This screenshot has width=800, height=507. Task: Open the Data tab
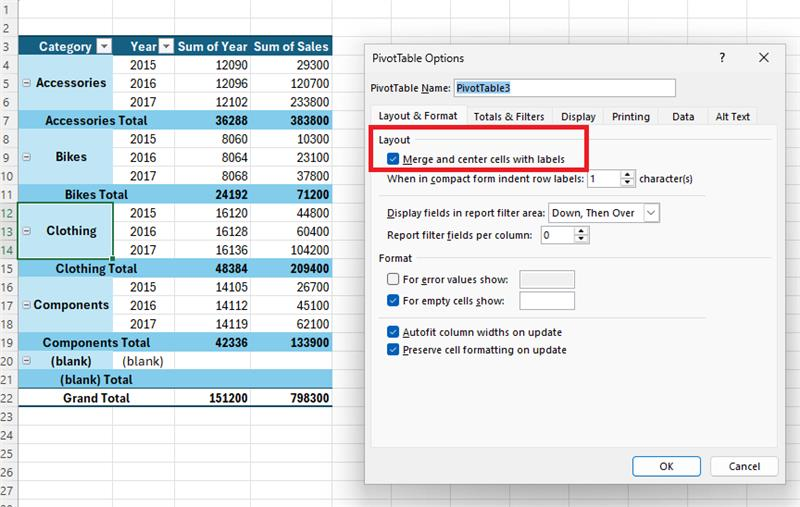tap(683, 117)
